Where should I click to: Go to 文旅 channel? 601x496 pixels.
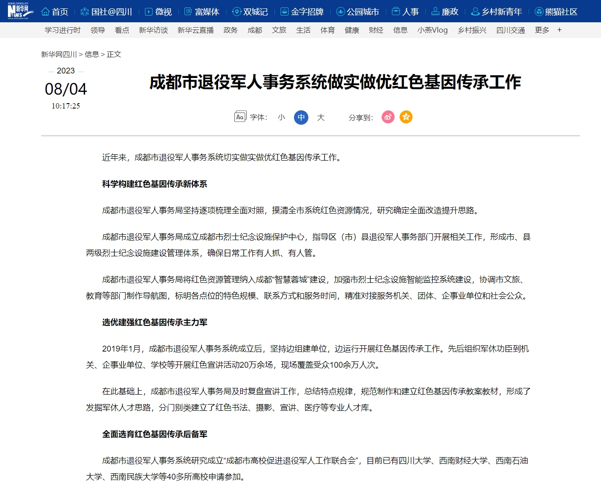279,30
